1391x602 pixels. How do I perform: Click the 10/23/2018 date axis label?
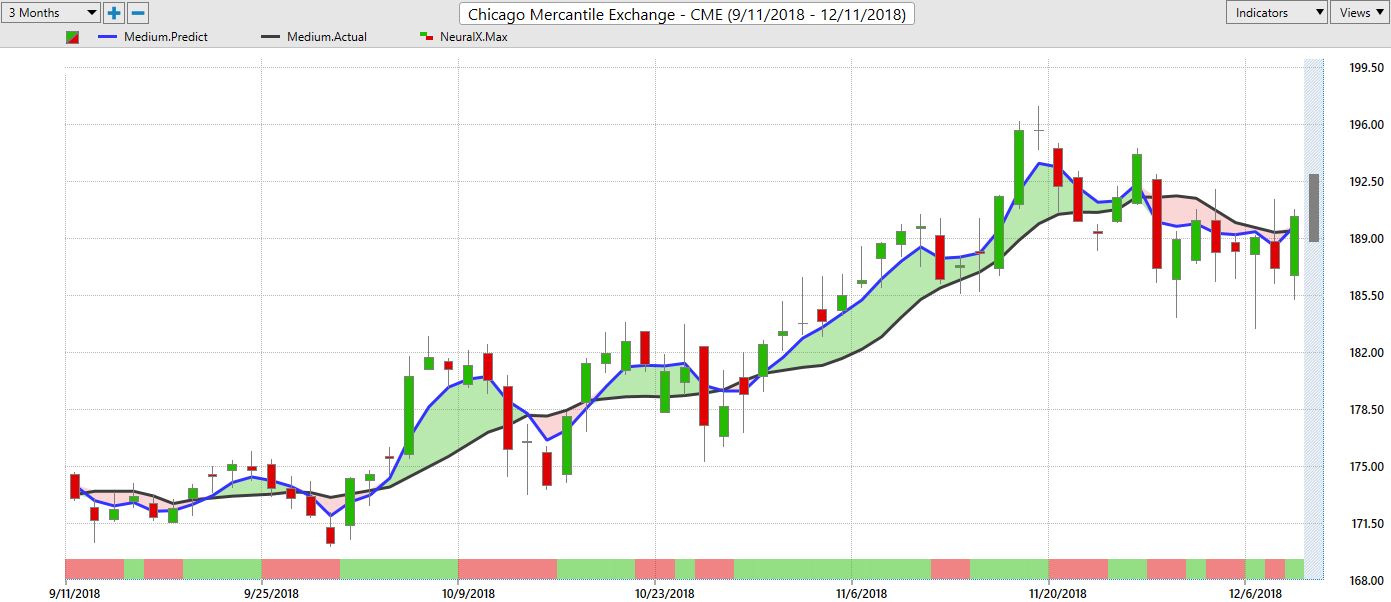(x=666, y=593)
